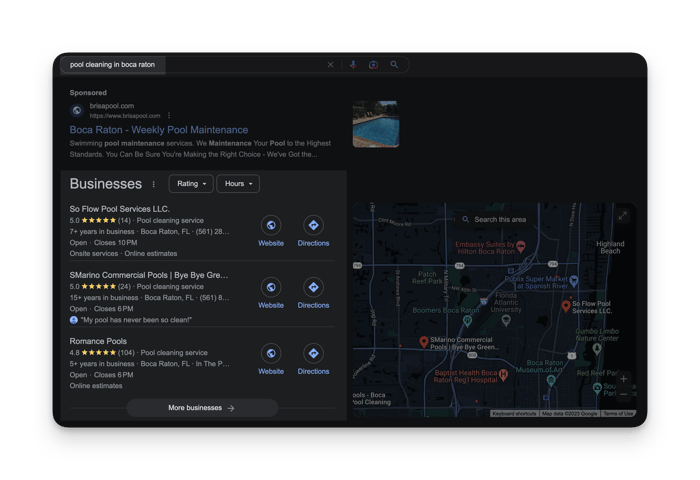Screen dimensions: 700x480
Task: Click the brisapool.com globe favicon
Action: pos(77,110)
